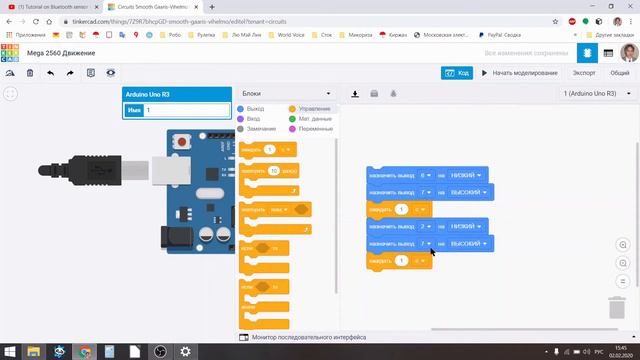Open OBS Studio from the taskbar
640x360 pixels.
click(x=160, y=352)
